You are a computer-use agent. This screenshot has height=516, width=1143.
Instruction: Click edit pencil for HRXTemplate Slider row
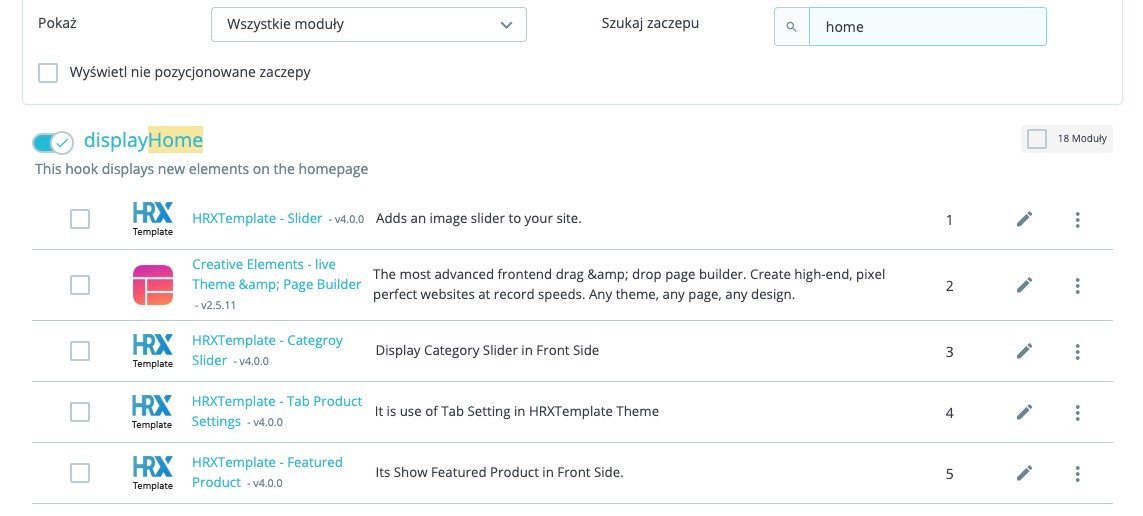pyautogui.click(x=1024, y=220)
